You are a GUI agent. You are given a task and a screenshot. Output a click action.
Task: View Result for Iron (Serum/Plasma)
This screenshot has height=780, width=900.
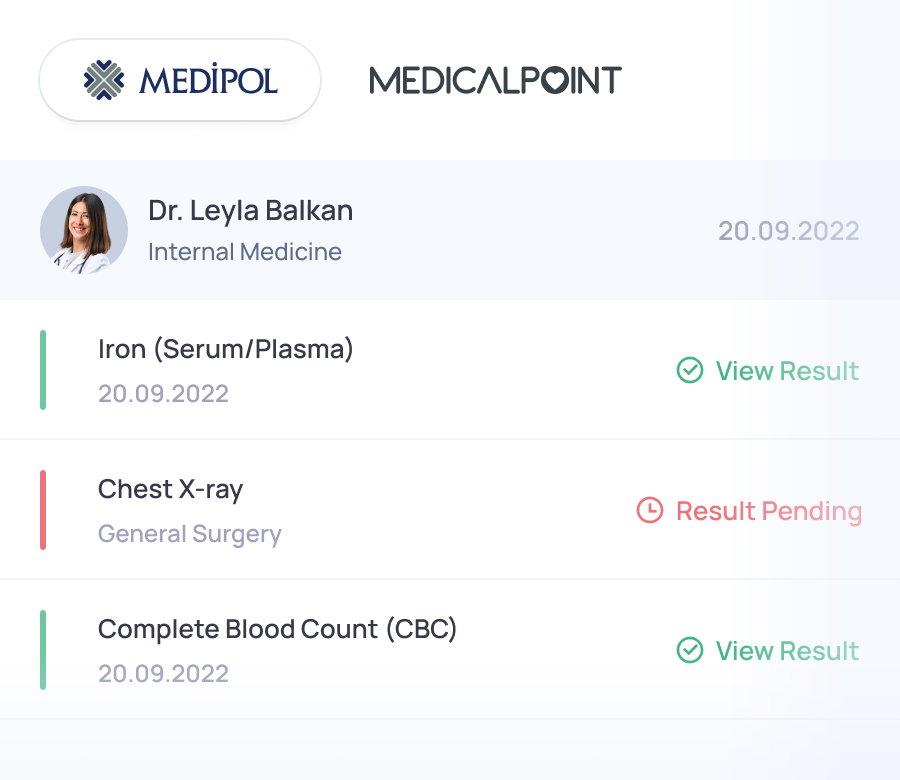(x=787, y=371)
